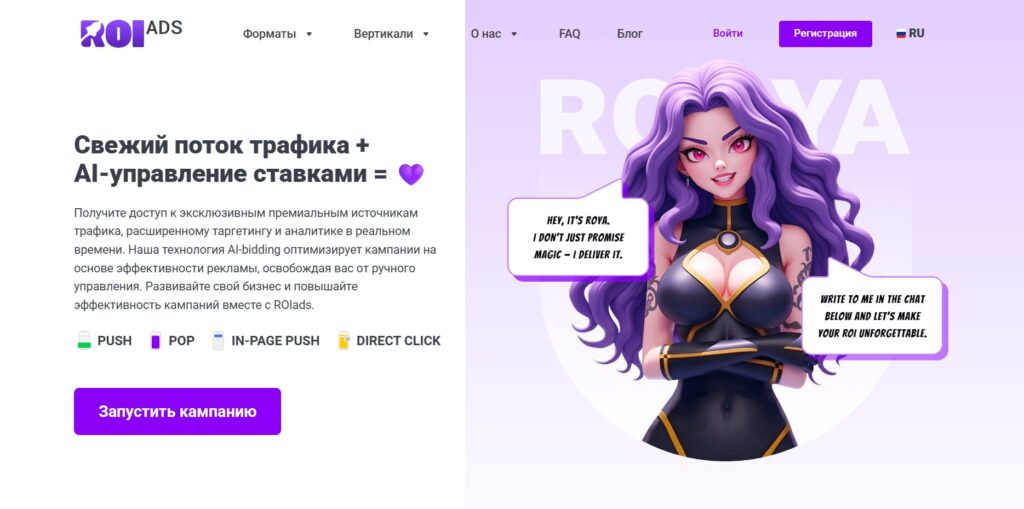Switch language via RU selector

pyautogui.click(x=910, y=33)
